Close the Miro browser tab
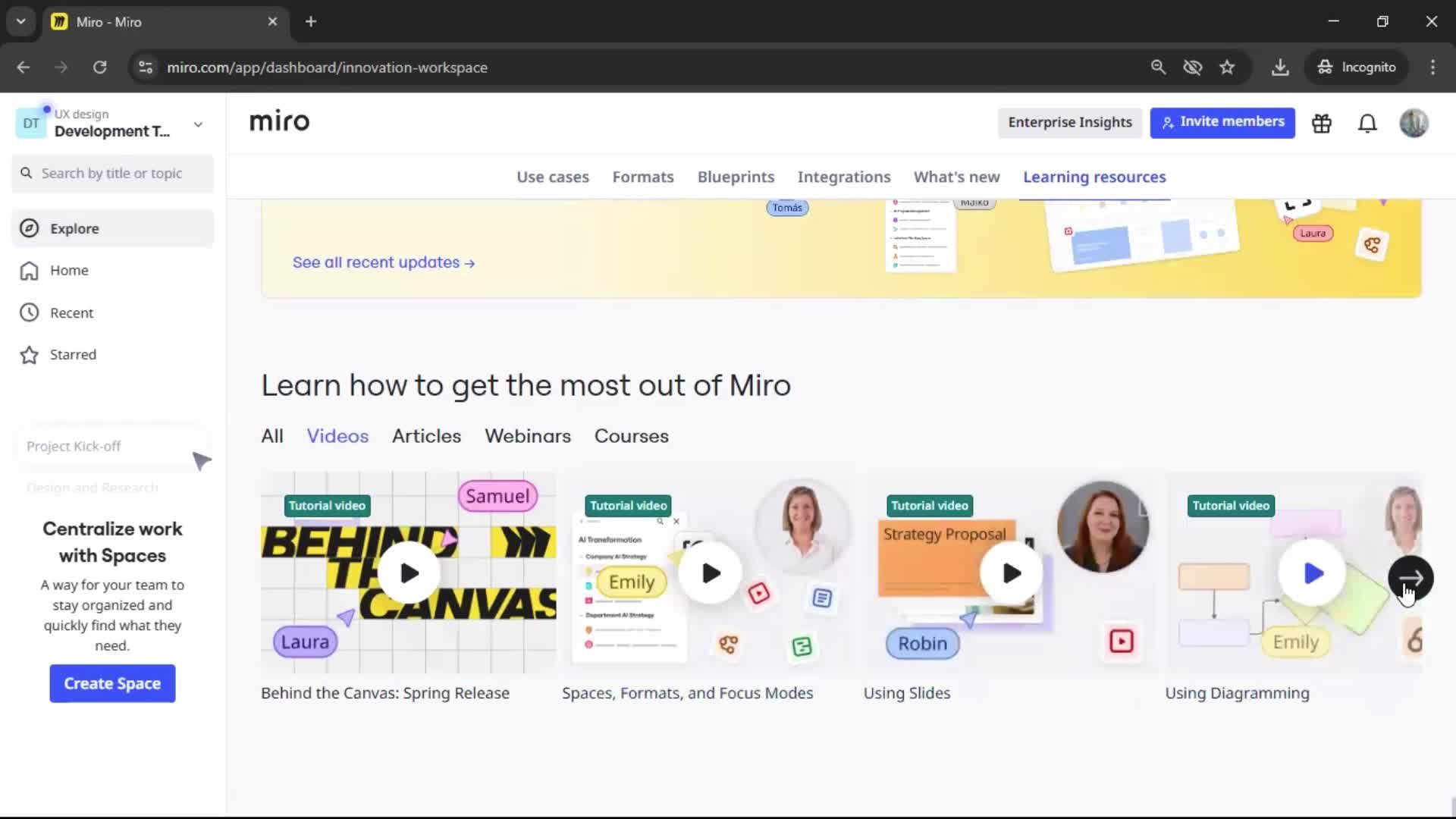1456x819 pixels. [x=272, y=22]
